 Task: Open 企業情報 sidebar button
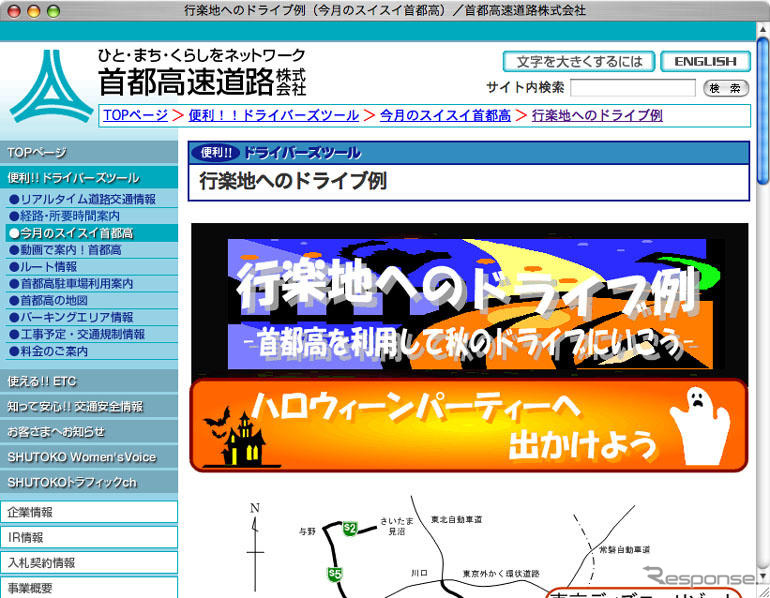pyautogui.click(x=89, y=512)
